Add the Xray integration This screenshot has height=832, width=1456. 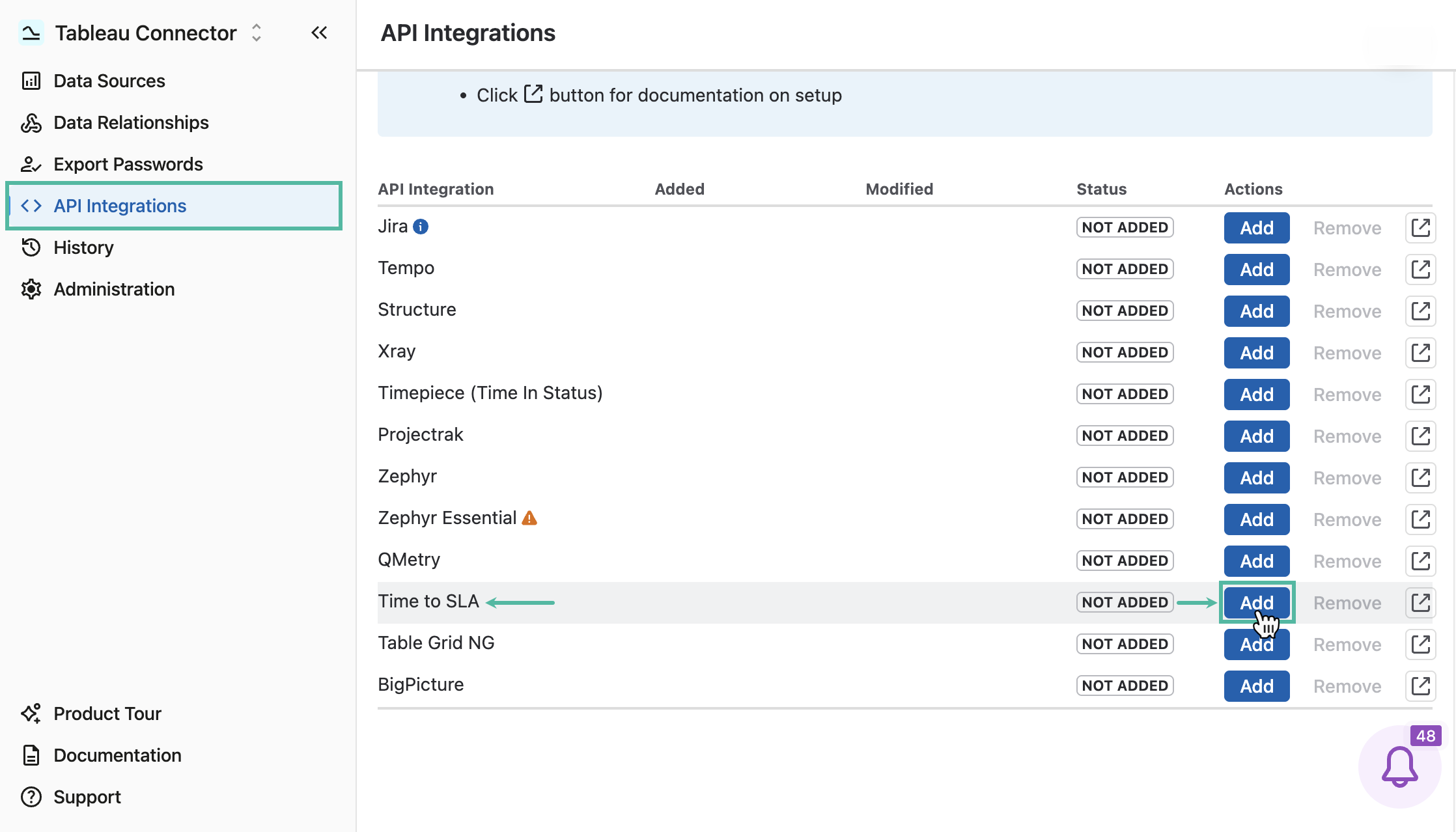click(x=1257, y=353)
